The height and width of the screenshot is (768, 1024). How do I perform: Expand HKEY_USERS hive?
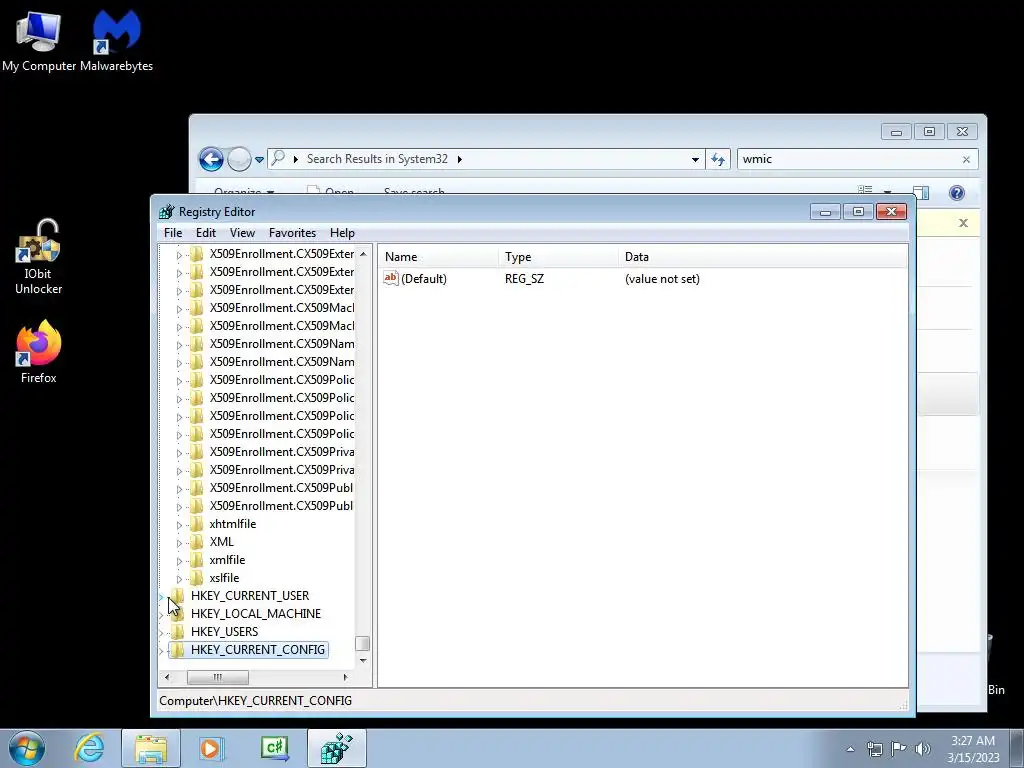(161, 632)
